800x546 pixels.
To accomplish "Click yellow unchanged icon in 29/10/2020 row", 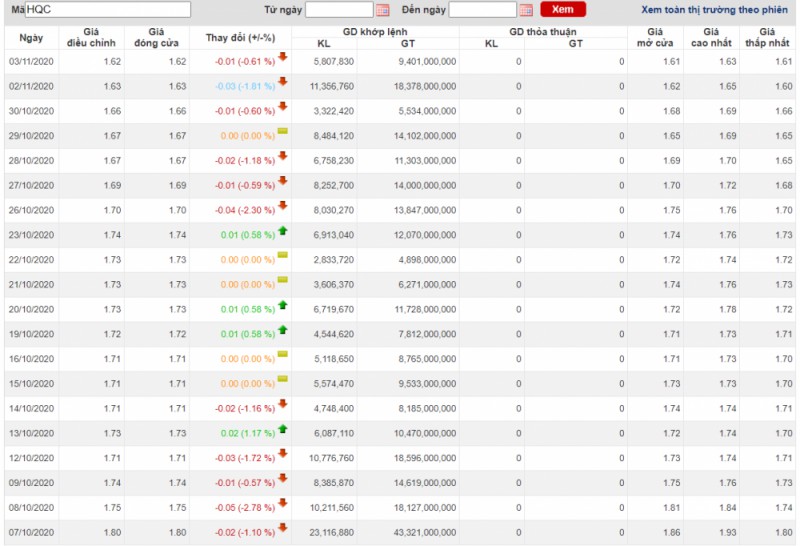I will tap(283, 131).
